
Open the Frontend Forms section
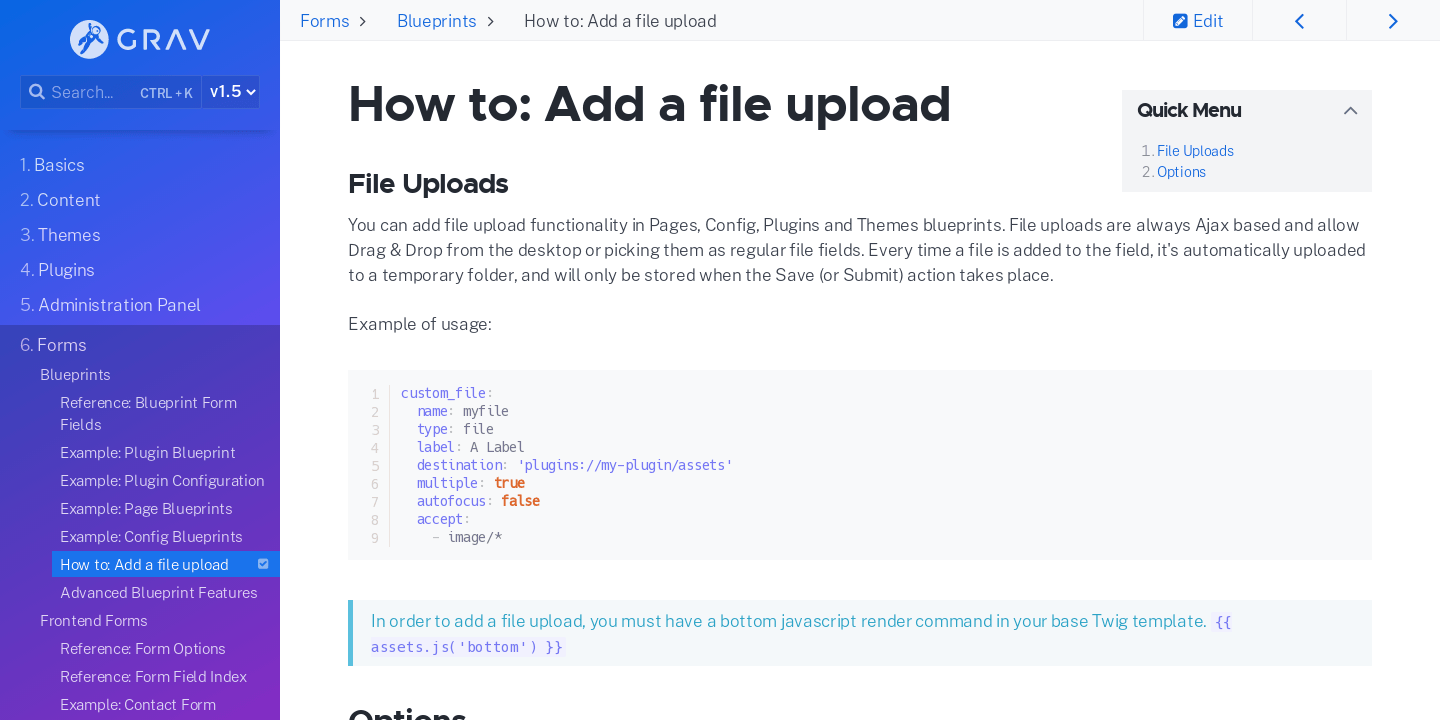pyautogui.click(x=93, y=620)
